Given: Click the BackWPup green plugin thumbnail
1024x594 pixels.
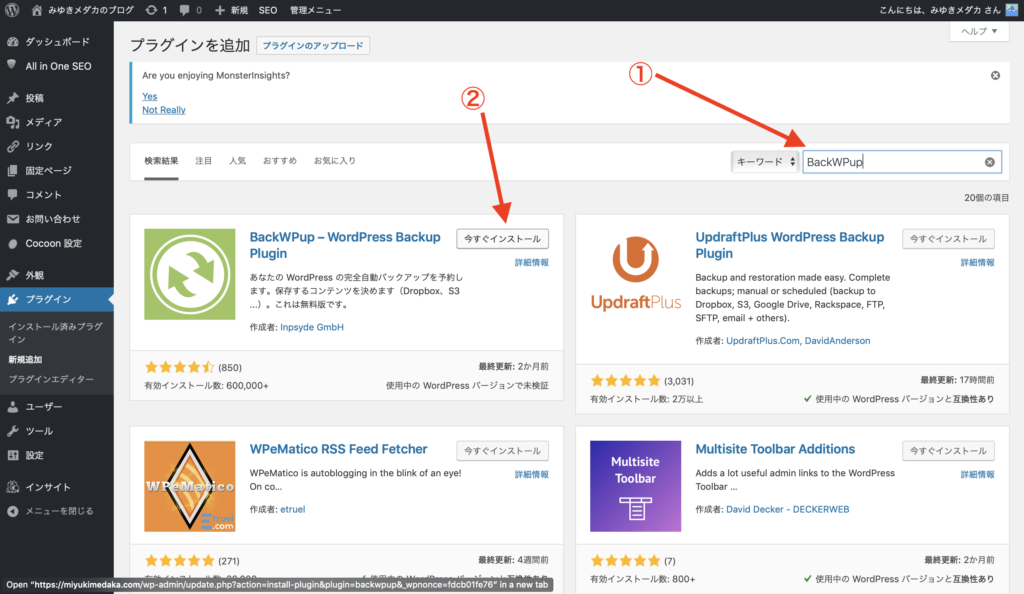Looking at the screenshot, I should point(189,274).
